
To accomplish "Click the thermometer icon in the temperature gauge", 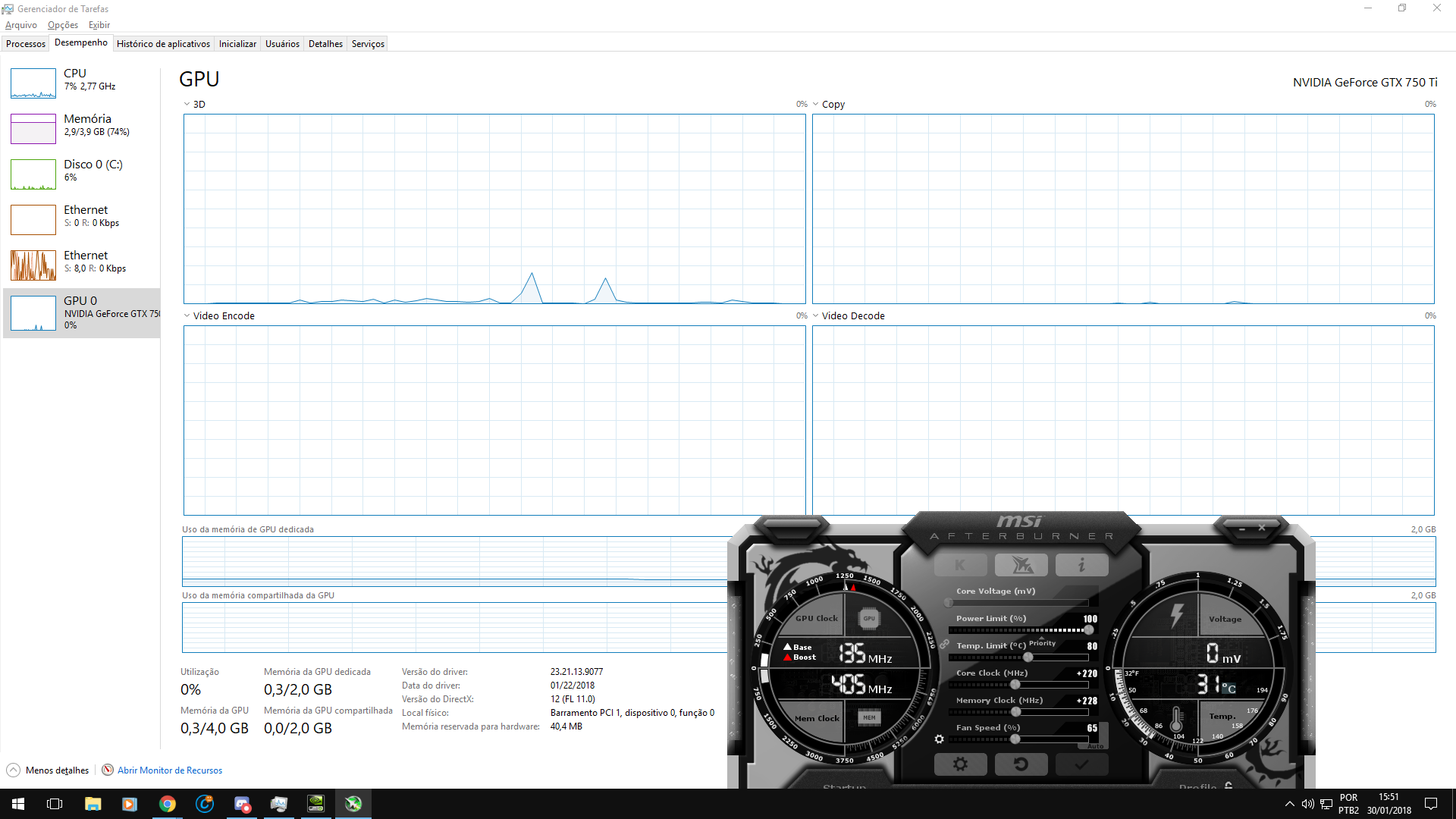I will click(1176, 719).
